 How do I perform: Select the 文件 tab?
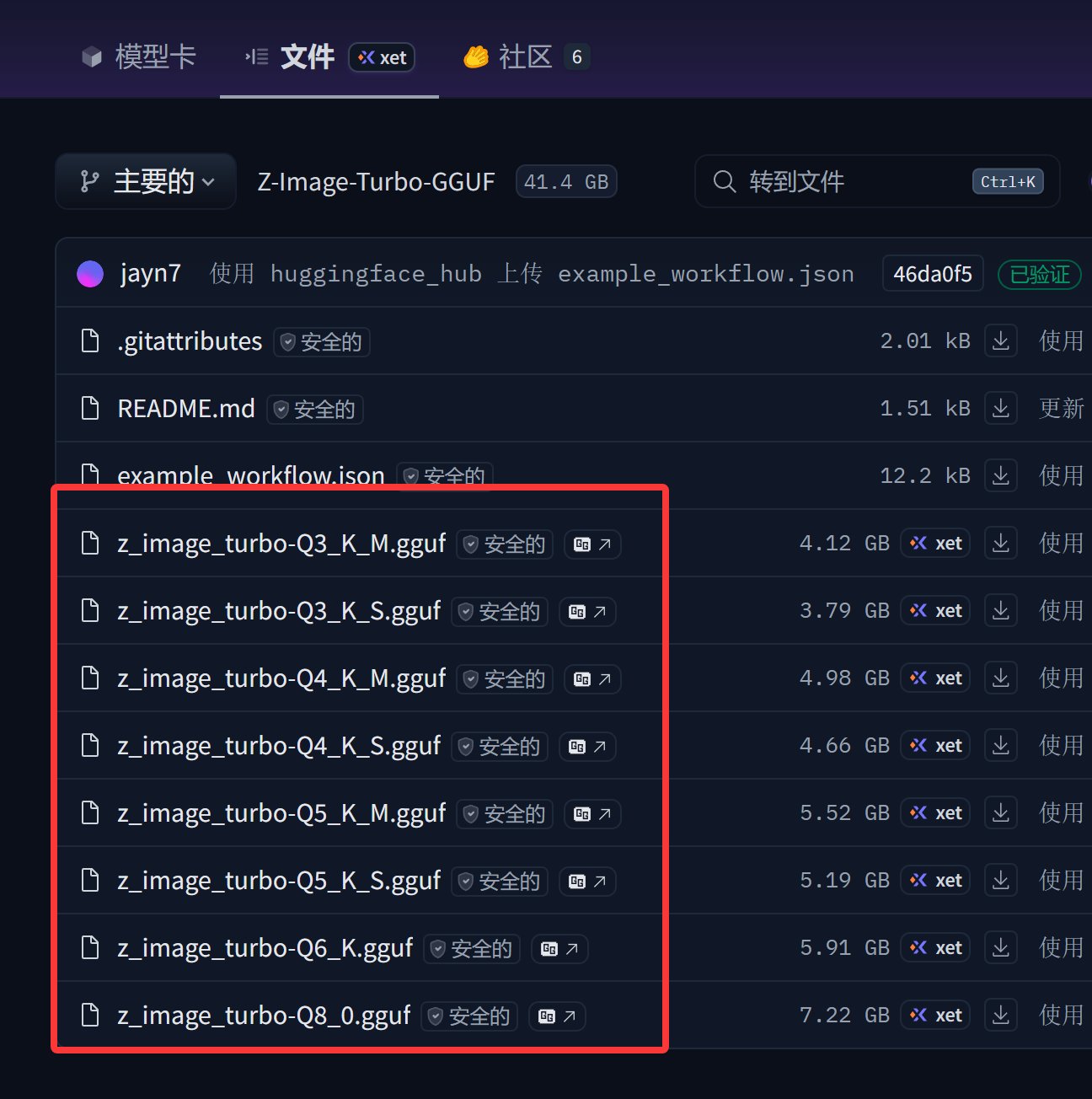click(x=307, y=57)
